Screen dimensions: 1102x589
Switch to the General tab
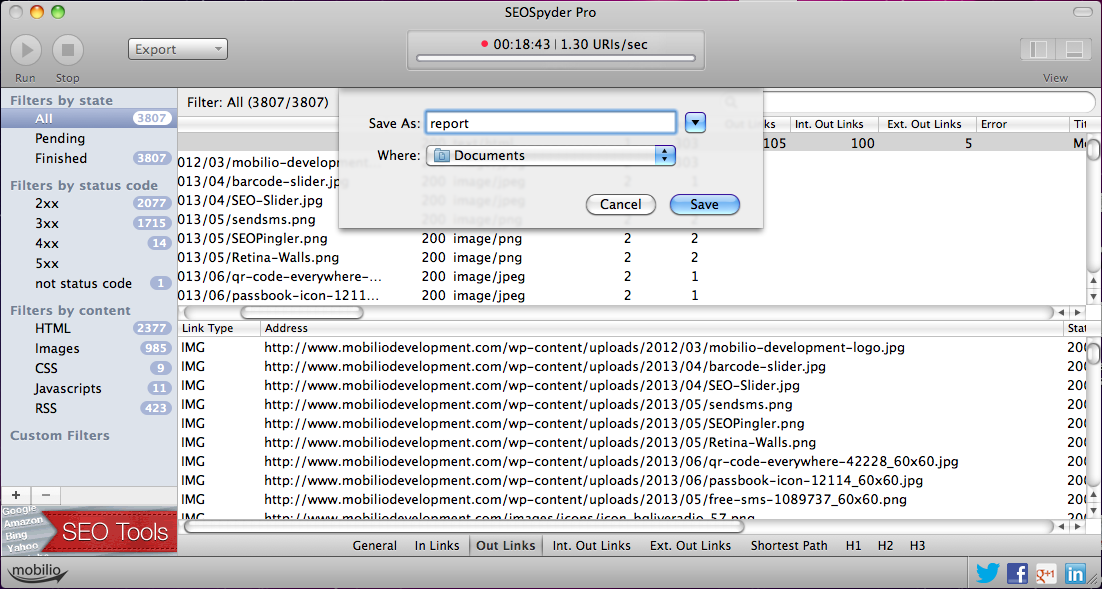click(375, 545)
